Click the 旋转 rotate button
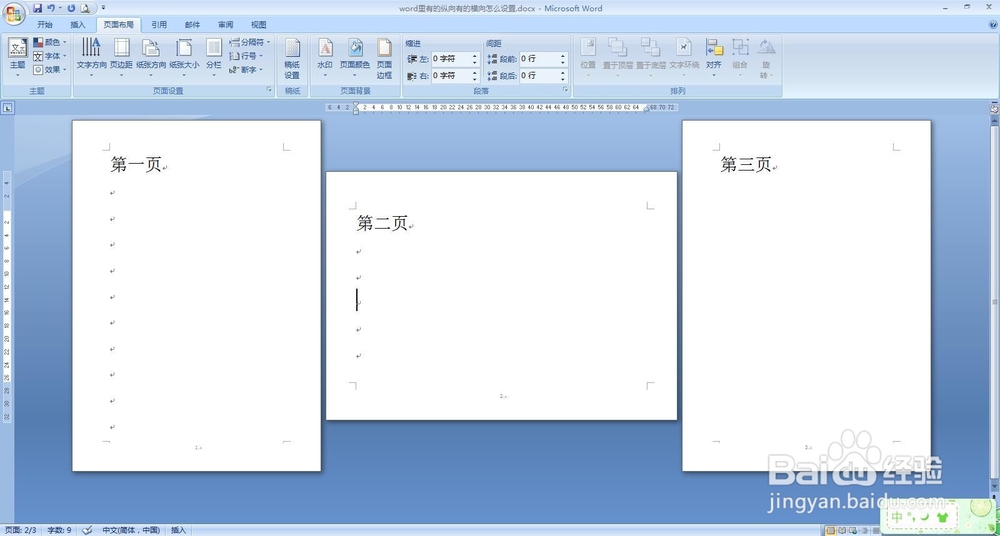Screen dimensions: 1000x536 coord(766,58)
